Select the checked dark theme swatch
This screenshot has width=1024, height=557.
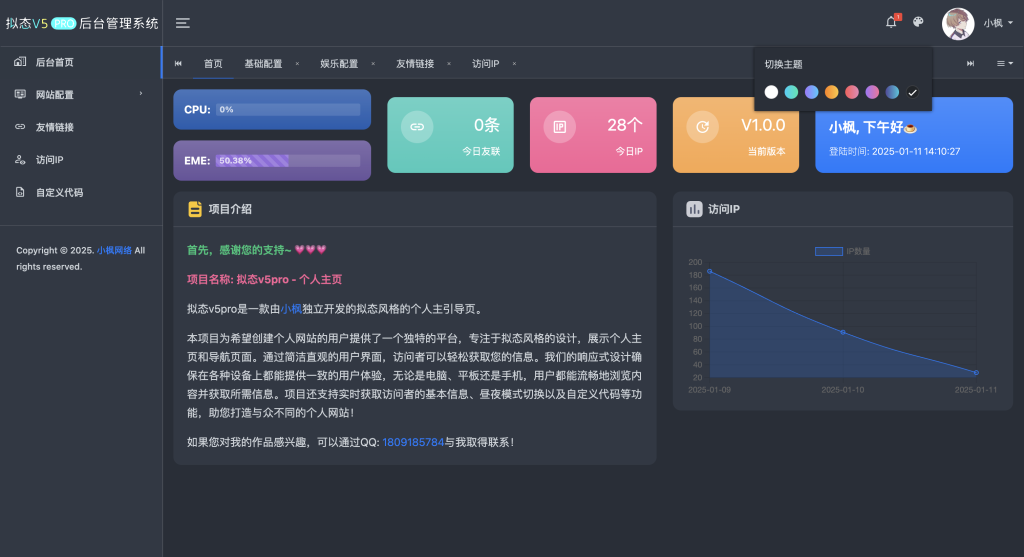coord(912,92)
